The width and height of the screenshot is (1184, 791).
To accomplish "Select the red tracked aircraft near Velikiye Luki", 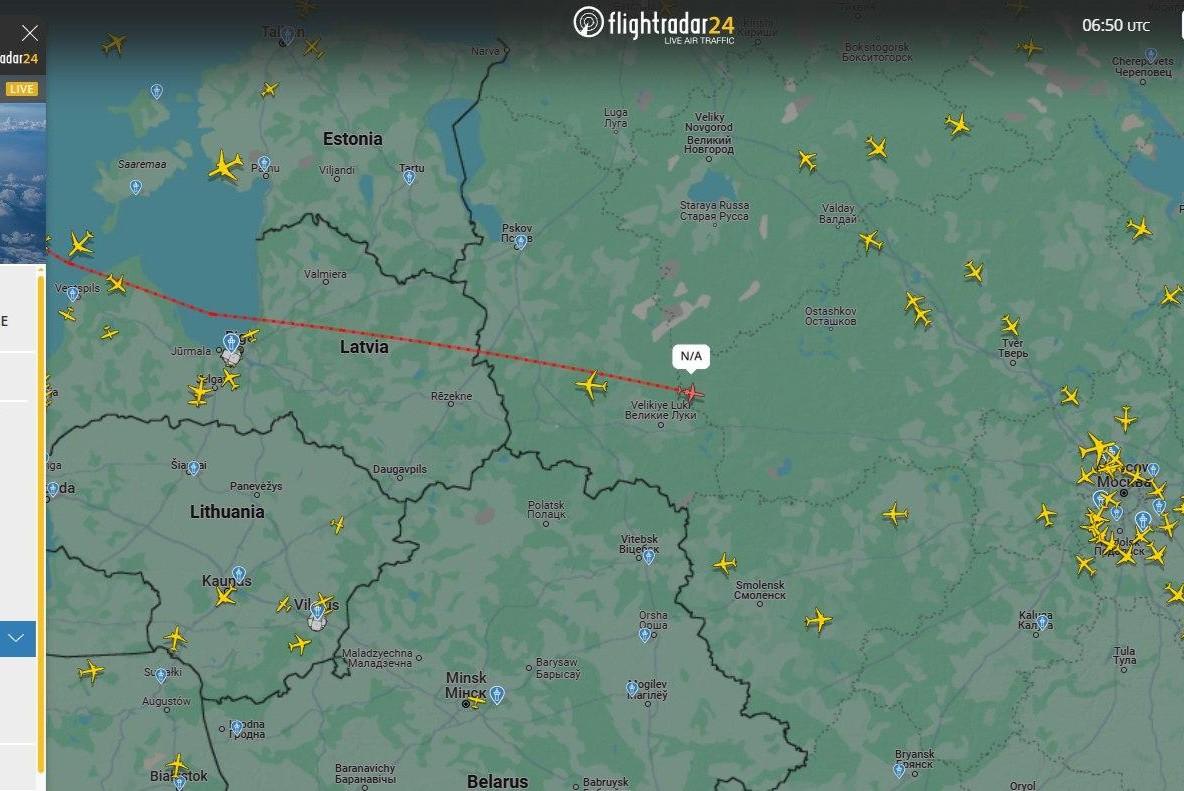I will point(690,392).
